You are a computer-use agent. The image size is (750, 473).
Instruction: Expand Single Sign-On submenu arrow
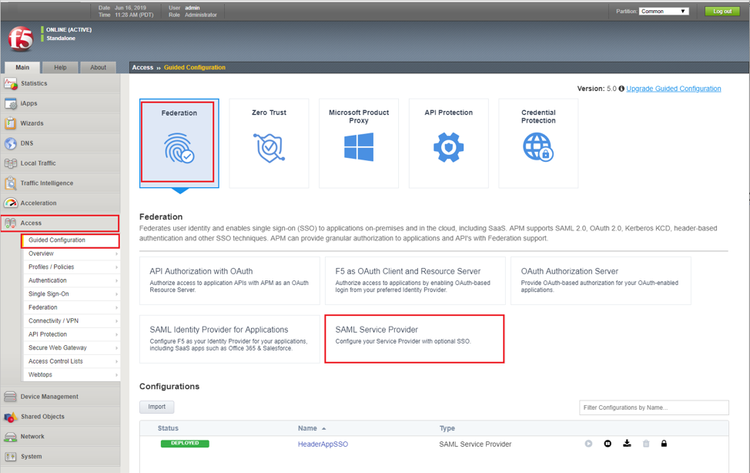point(116,294)
